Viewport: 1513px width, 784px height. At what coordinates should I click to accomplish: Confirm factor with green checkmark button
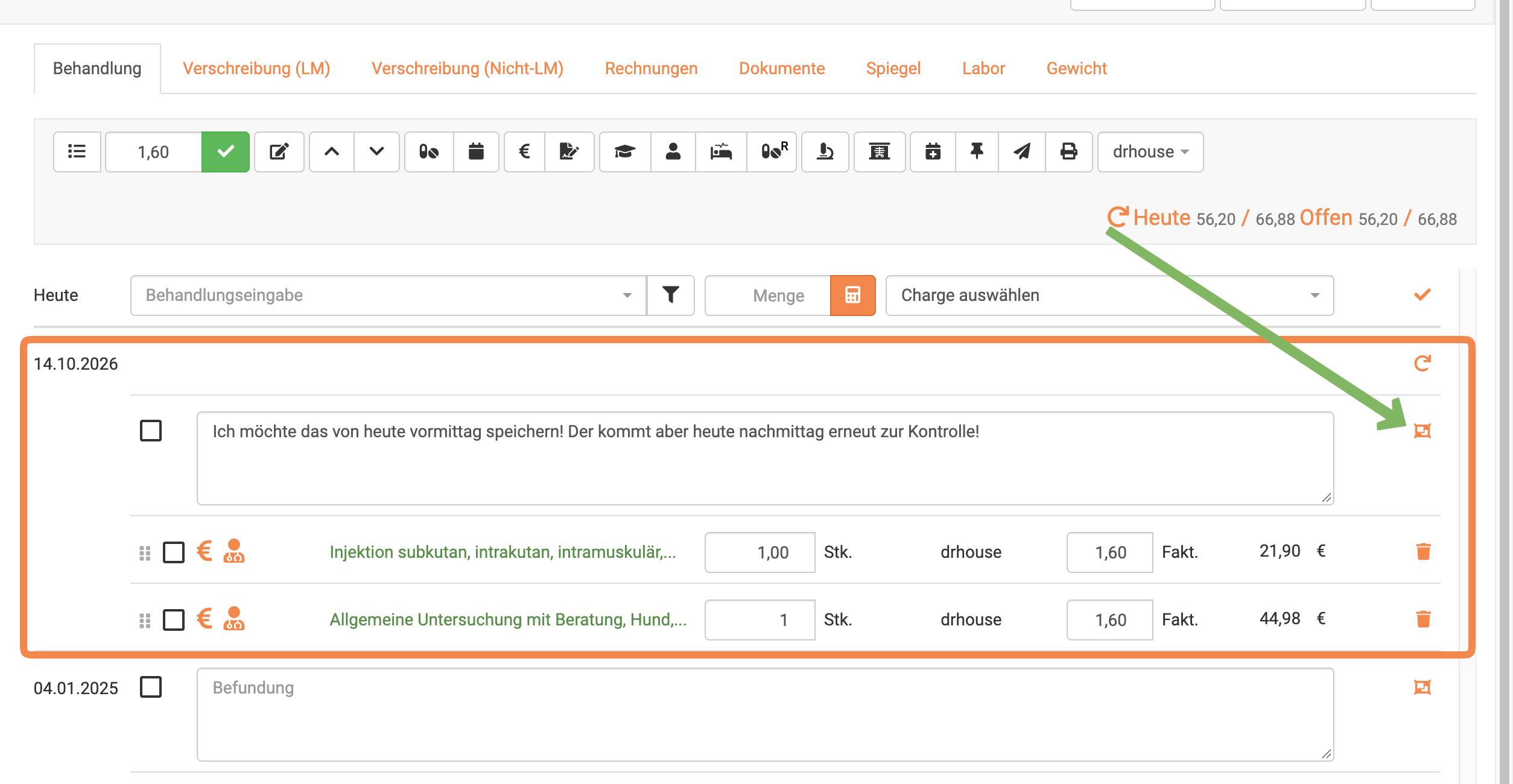click(x=225, y=151)
